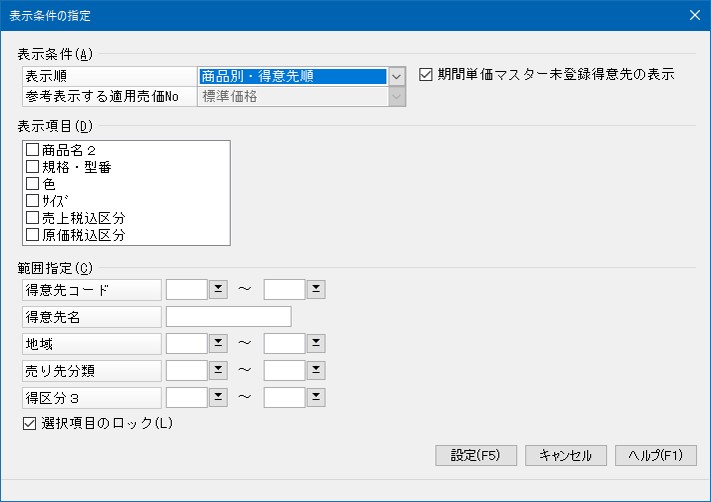711x502 pixels.
Task: Open lookup for 売り先分類 start value
Action: [218, 370]
